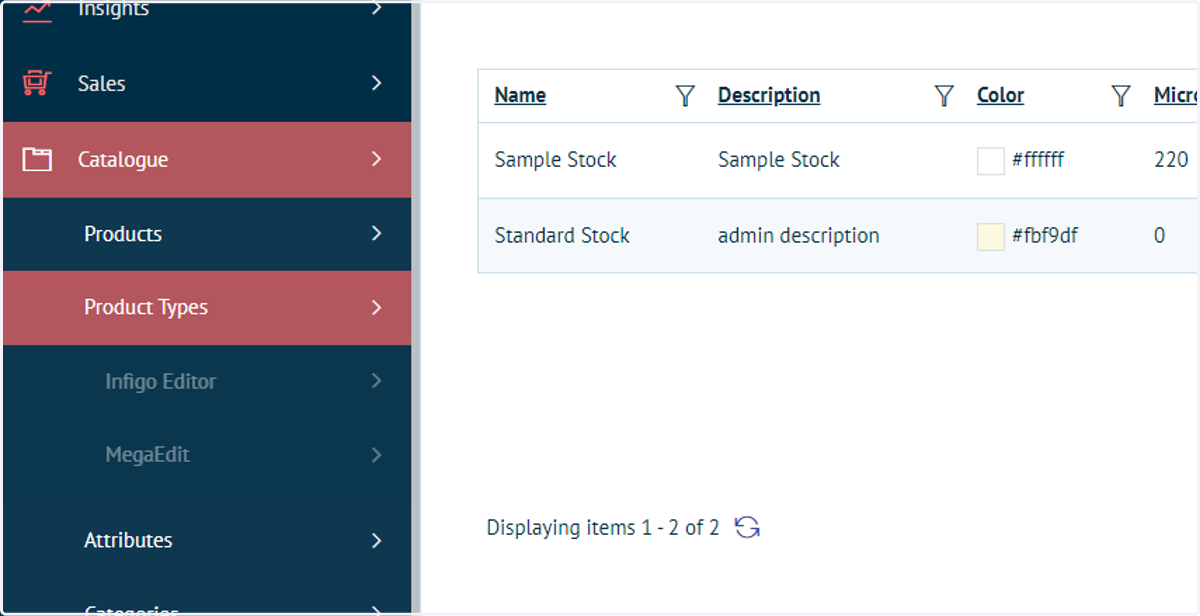Image resolution: width=1200 pixels, height=616 pixels.
Task: Open the Description column filter
Action: coord(944,96)
